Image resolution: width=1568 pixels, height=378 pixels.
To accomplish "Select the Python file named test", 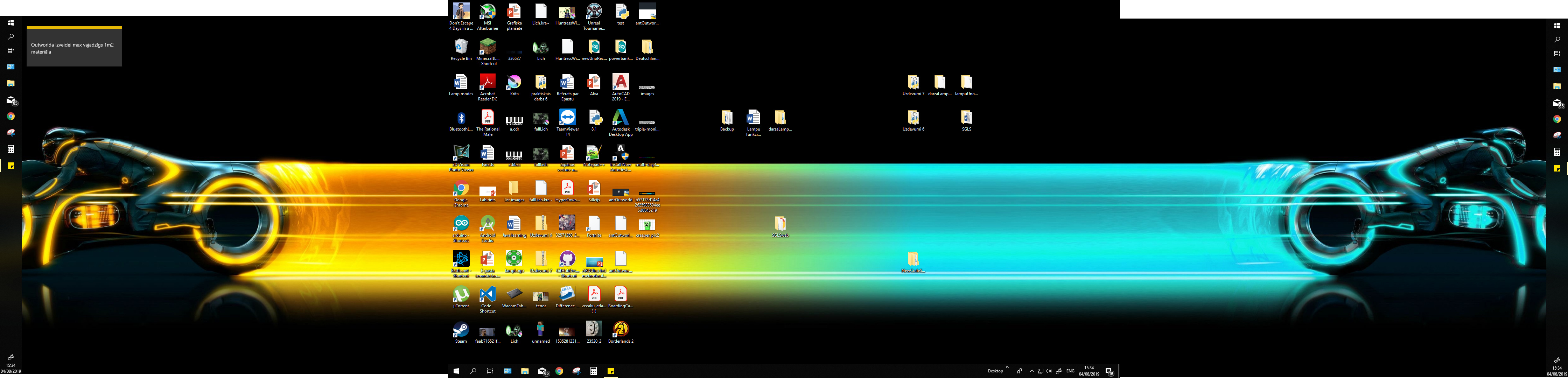I will [620, 15].
